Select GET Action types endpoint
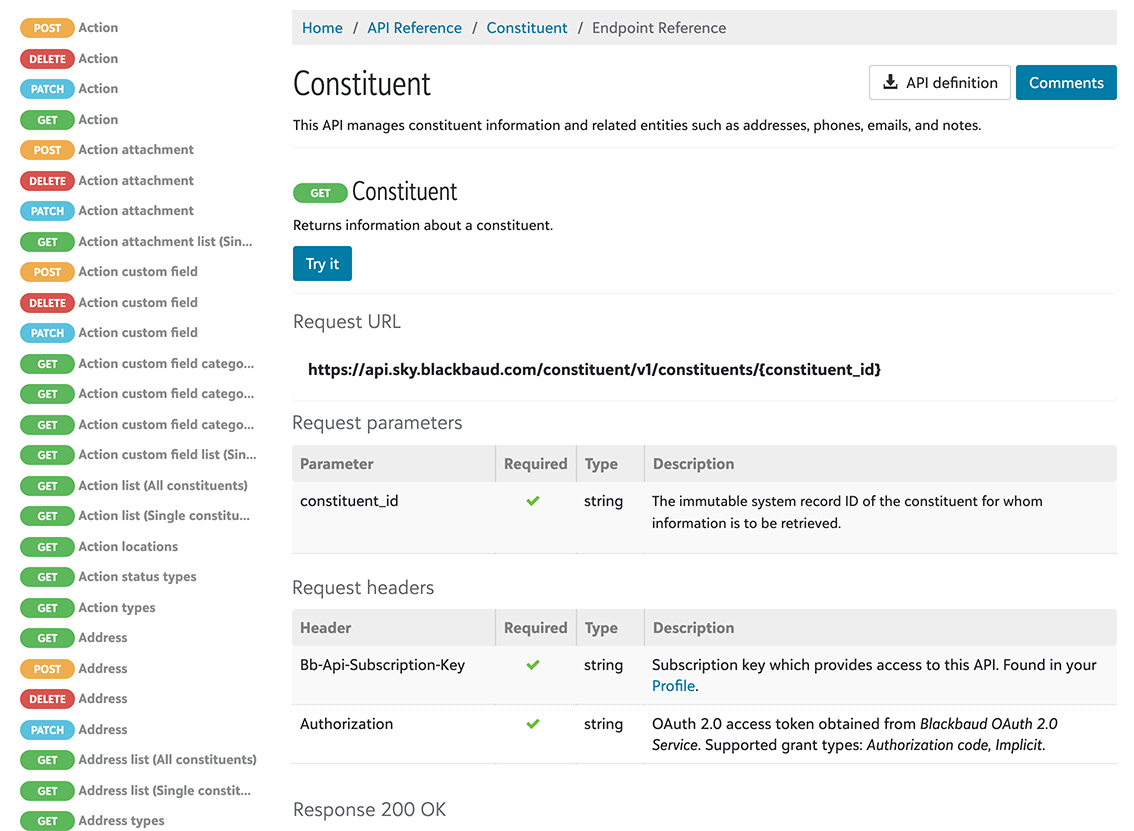 [117, 608]
